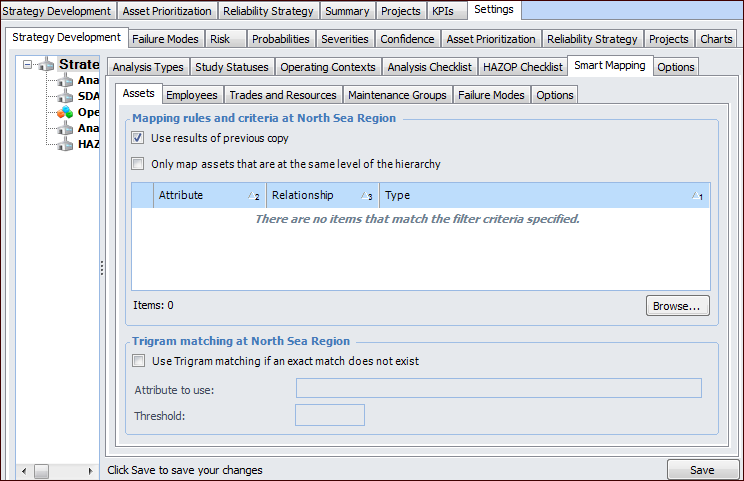Click the factory icon beside the SDA tree item
The height and width of the screenshot is (481, 744).
(x=66, y=96)
